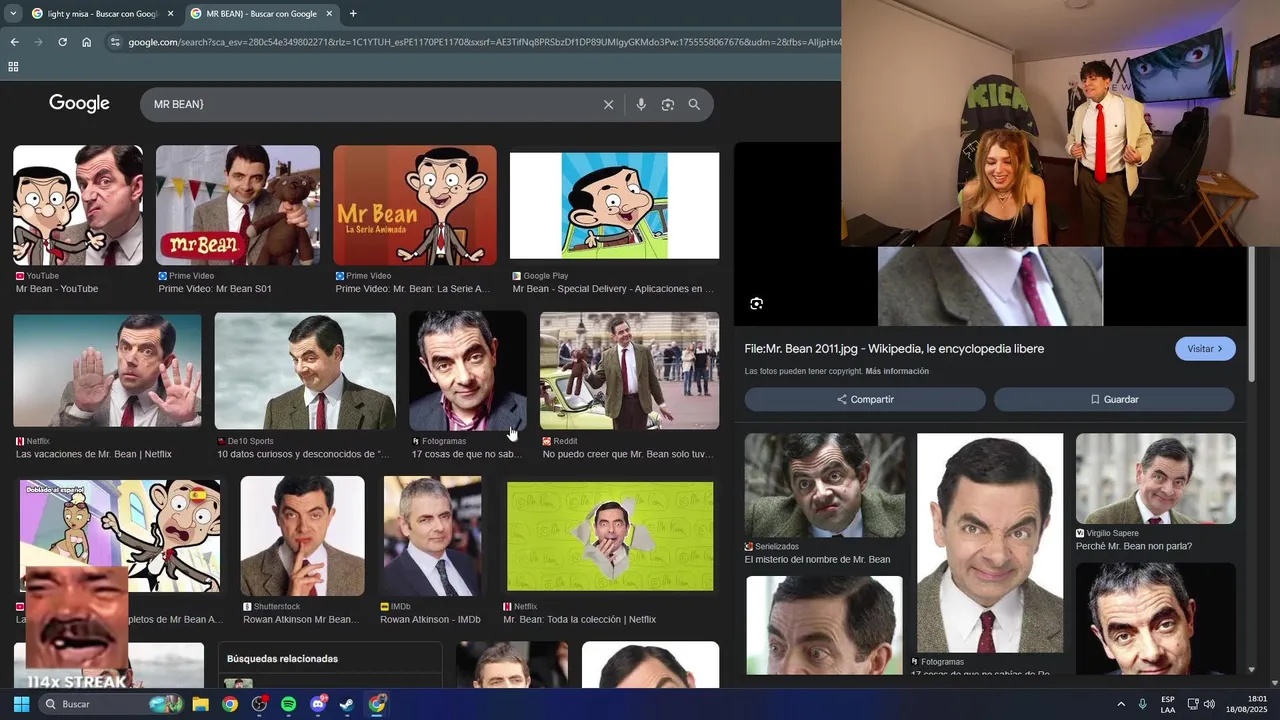Open ESP LAA language selector

coord(1168,704)
